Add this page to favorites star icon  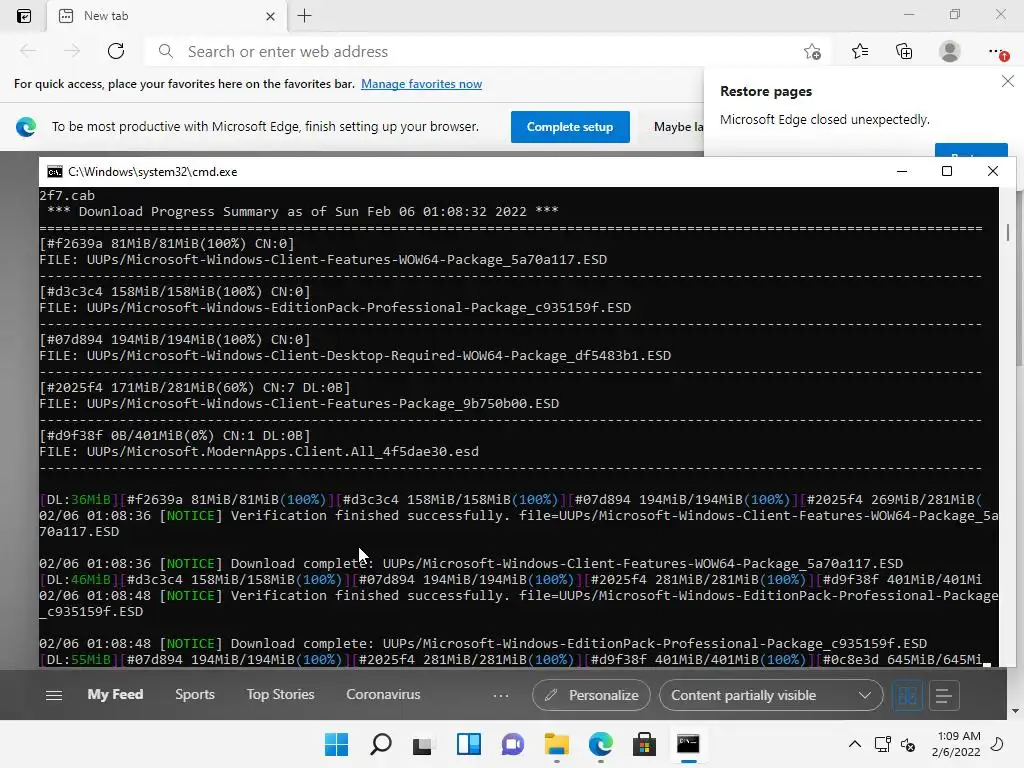click(x=812, y=52)
